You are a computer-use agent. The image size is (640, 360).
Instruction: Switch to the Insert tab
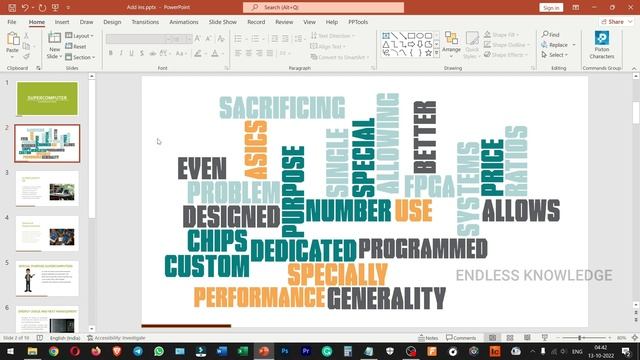click(x=62, y=22)
